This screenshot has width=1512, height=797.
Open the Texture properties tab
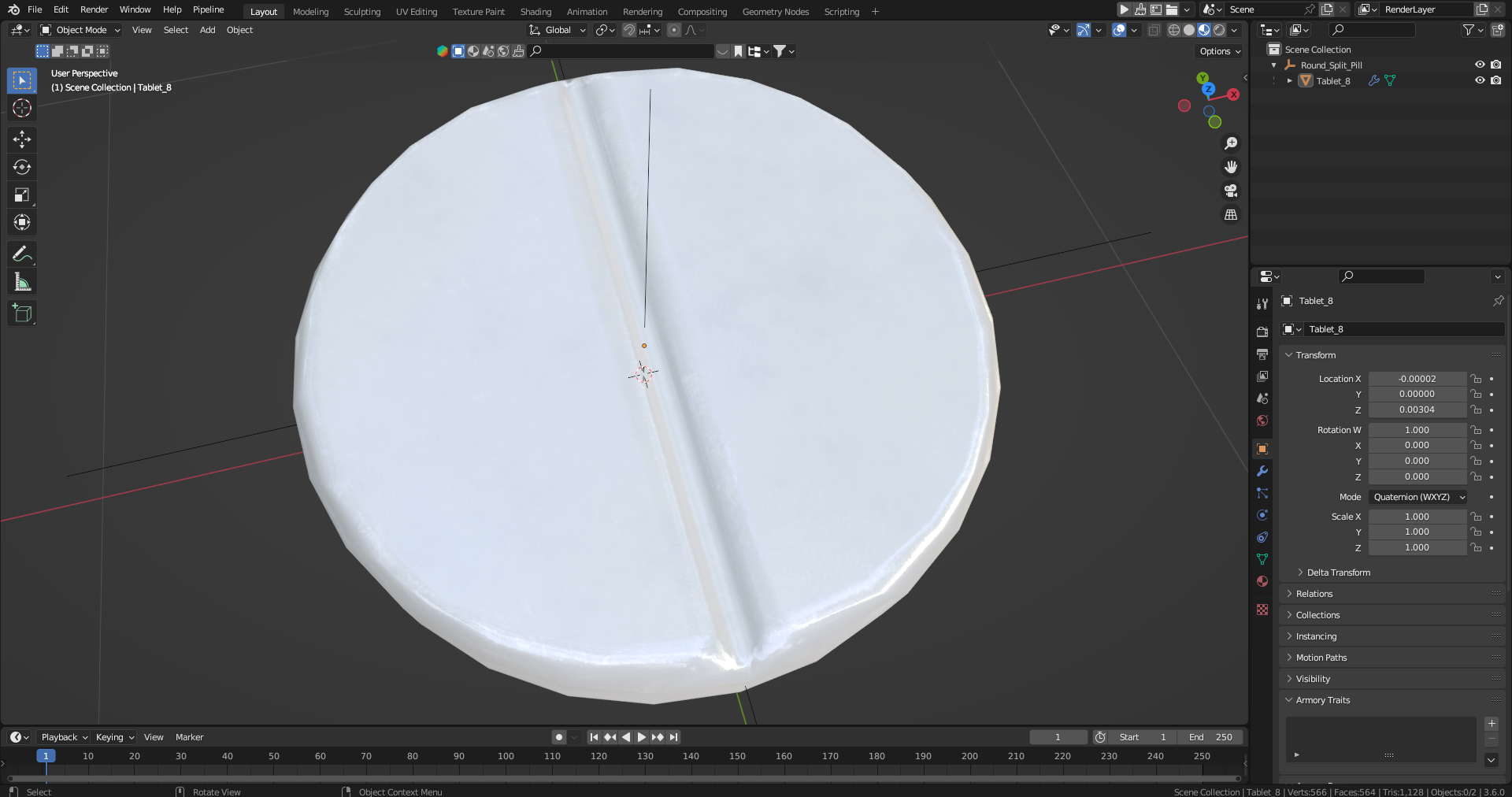tap(1262, 610)
